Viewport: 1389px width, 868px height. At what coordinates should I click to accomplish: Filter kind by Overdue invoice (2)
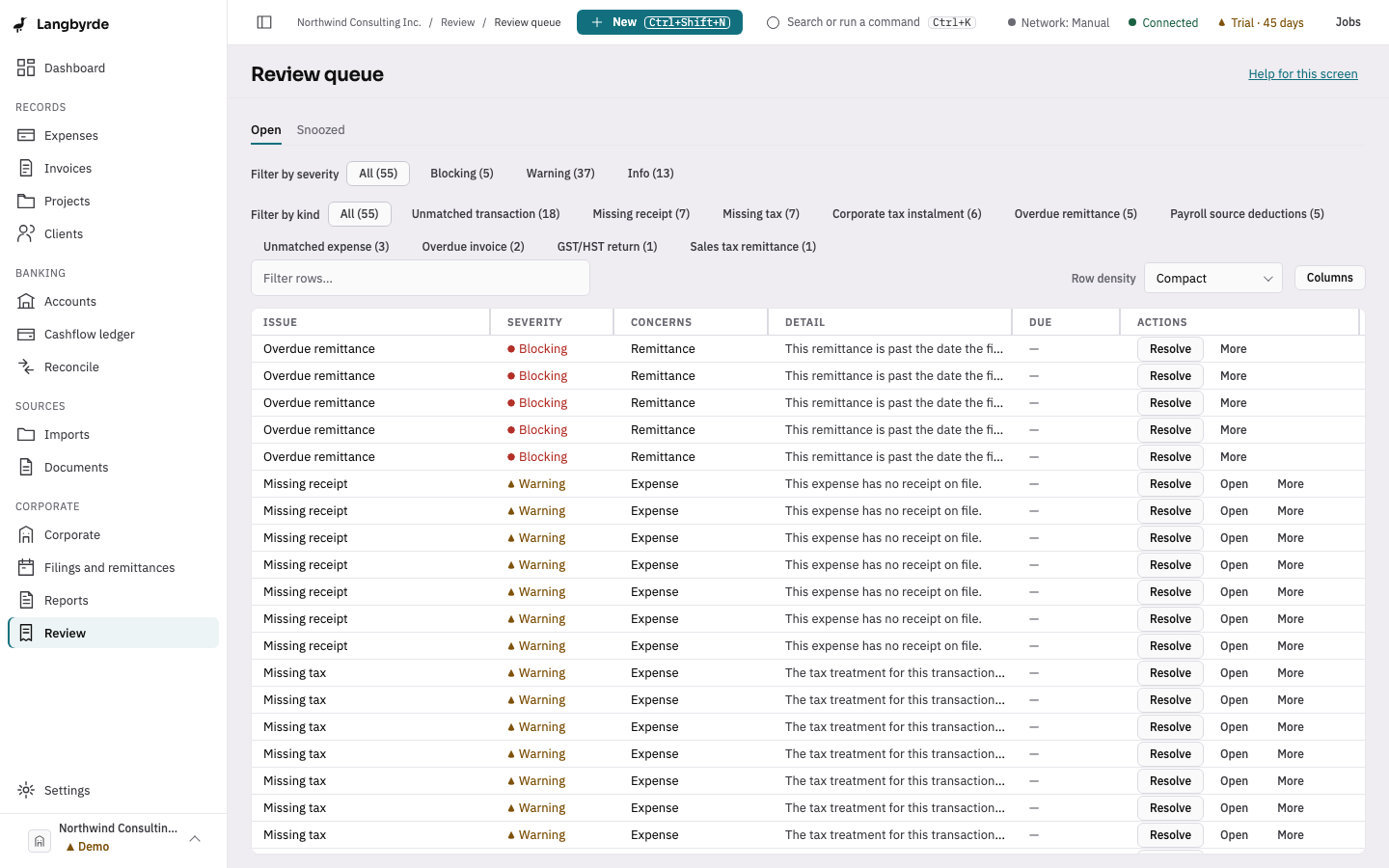pos(473,247)
